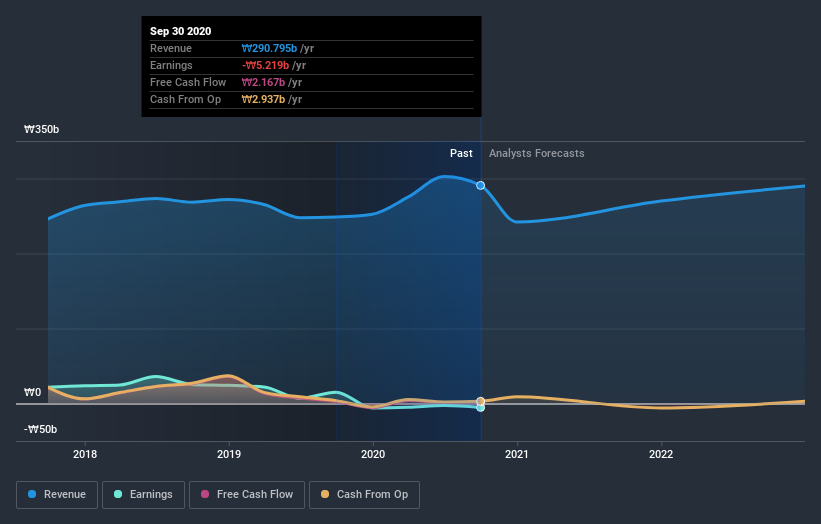Click the 2020 x-axis label
The width and height of the screenshot is (821, 524).
click(373, 454)
